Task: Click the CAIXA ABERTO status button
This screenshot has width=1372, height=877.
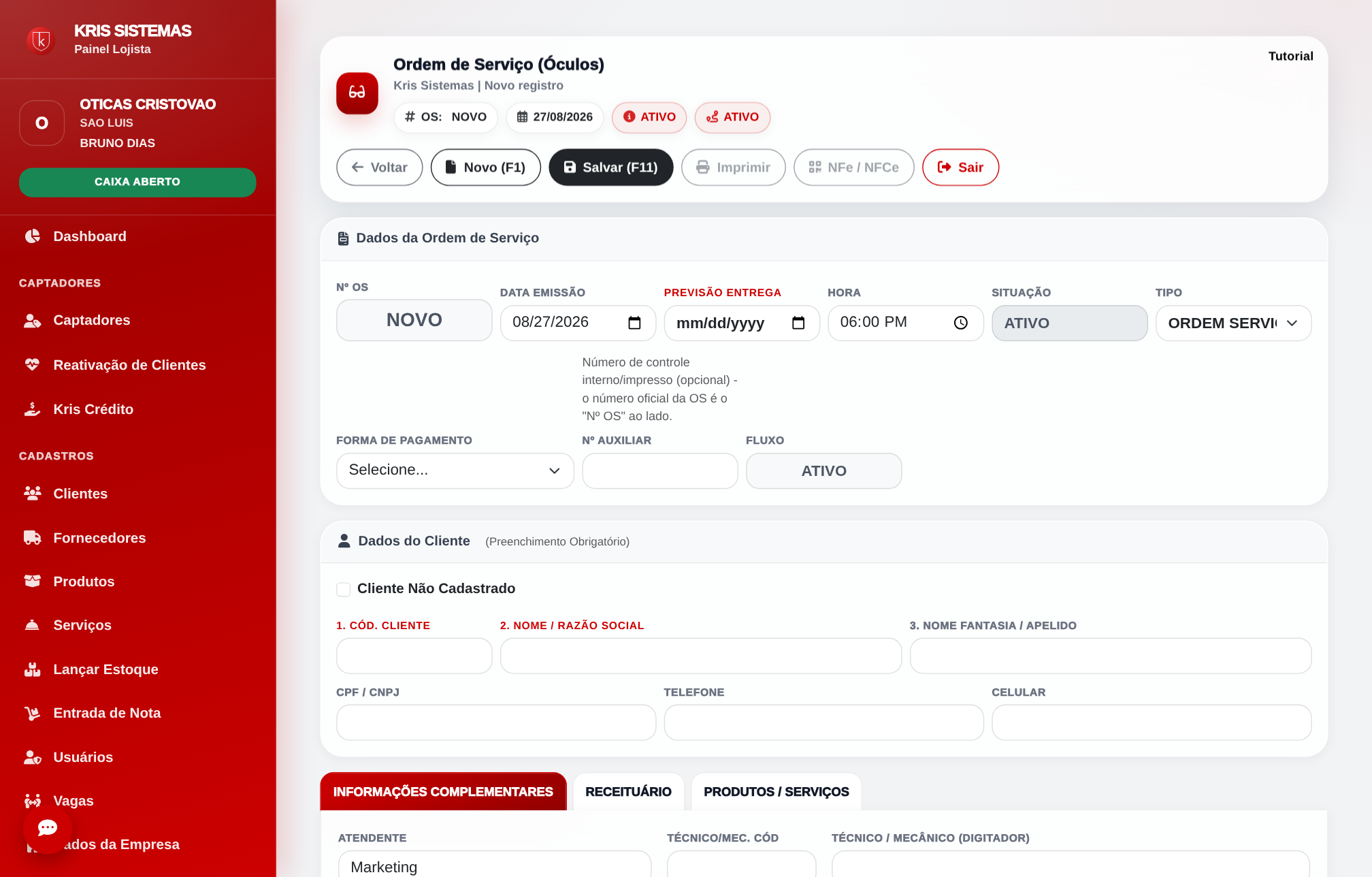Action: [137, 182]
